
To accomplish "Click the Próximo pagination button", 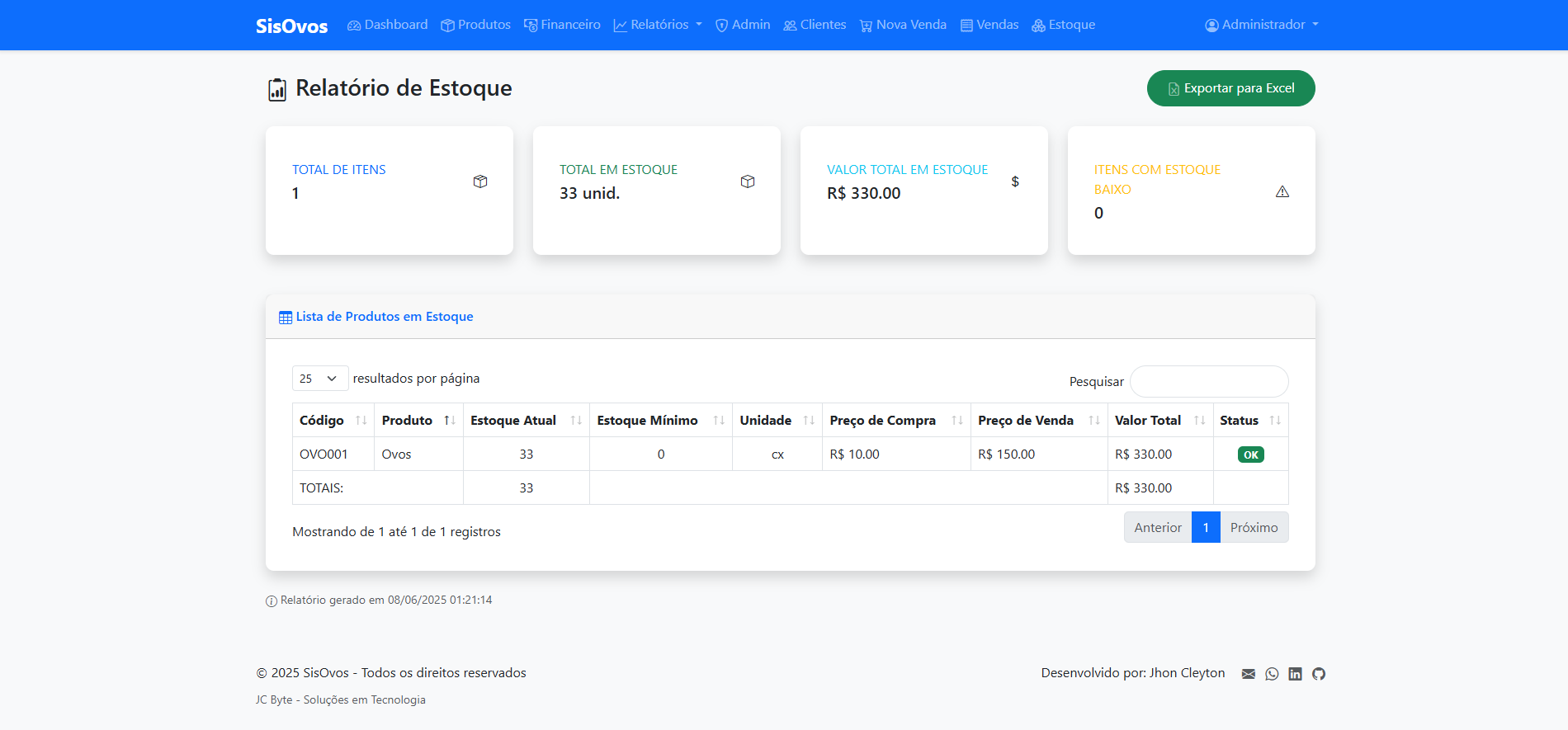I will click(x=1254, y=528).
